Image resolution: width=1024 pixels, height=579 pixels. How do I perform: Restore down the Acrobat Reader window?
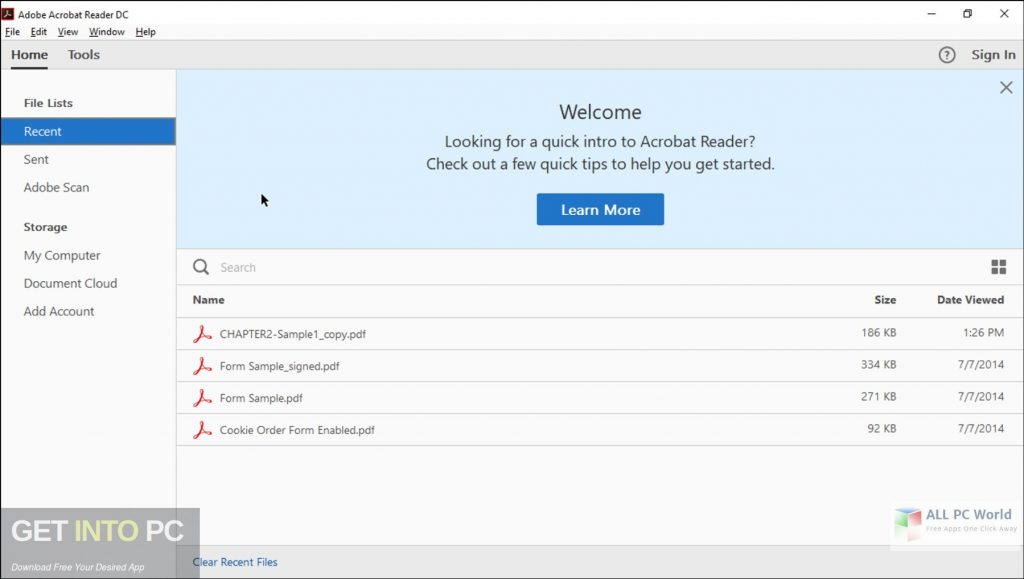(x=967, y=14)
